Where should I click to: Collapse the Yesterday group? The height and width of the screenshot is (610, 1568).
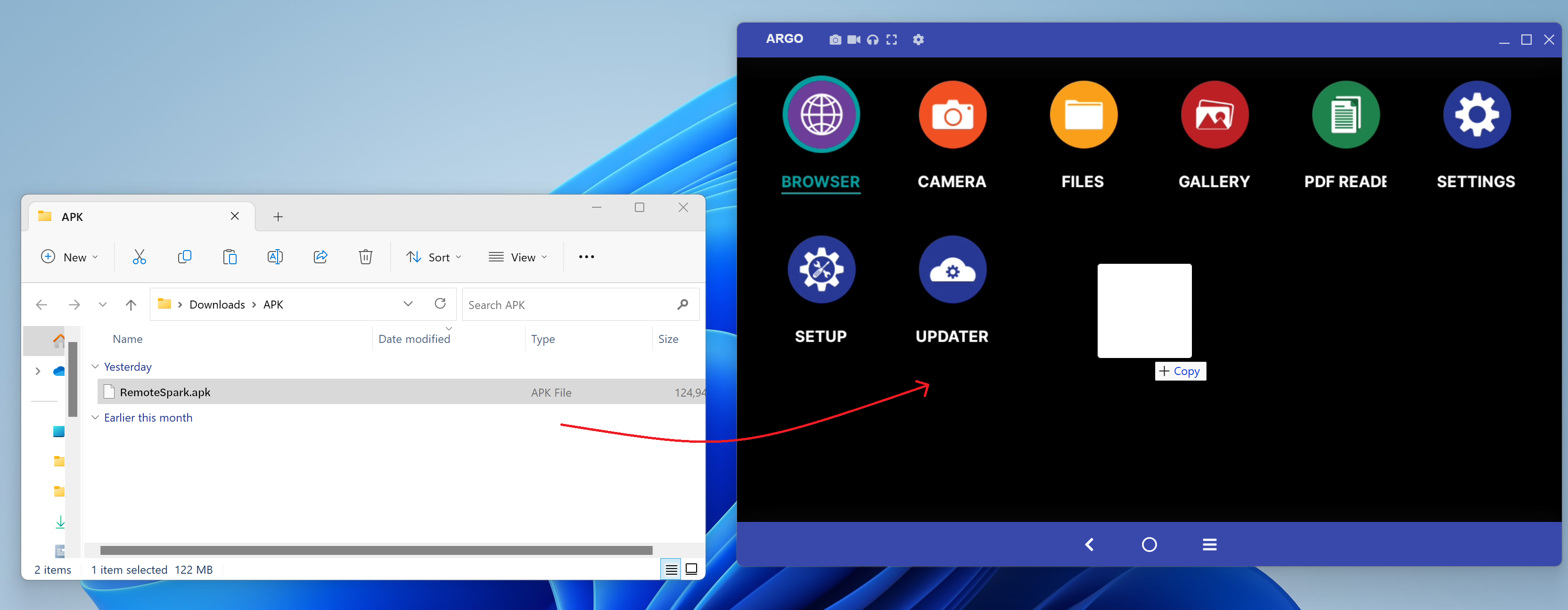coord(96,367)
